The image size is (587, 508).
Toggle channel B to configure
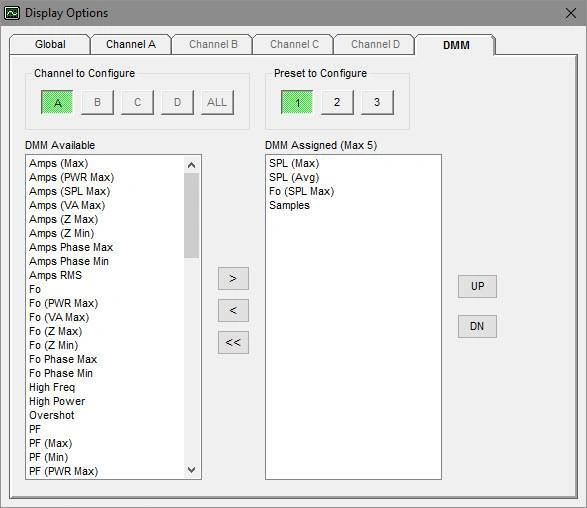point(97,102)
